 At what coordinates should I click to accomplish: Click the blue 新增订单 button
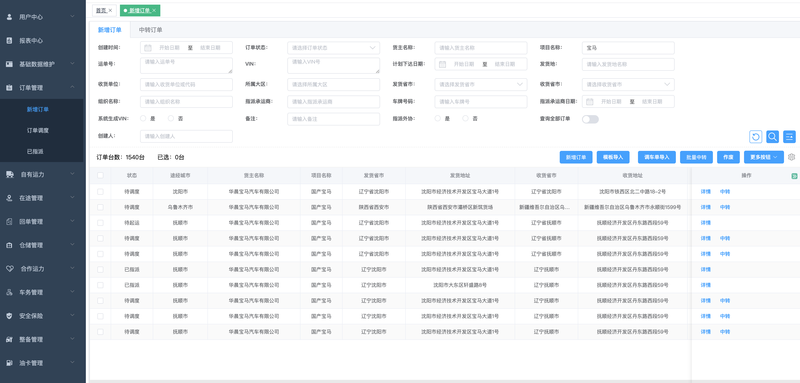576,157
